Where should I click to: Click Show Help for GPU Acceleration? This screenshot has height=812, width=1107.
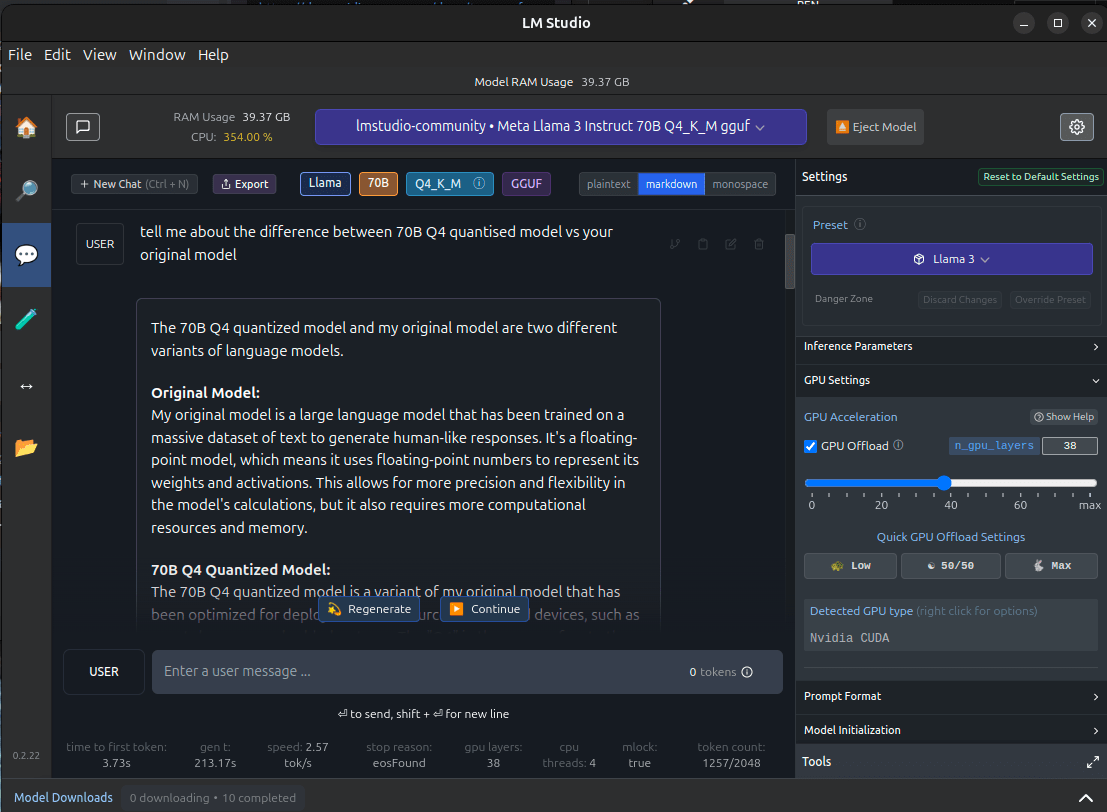[x=1064, y=417]
